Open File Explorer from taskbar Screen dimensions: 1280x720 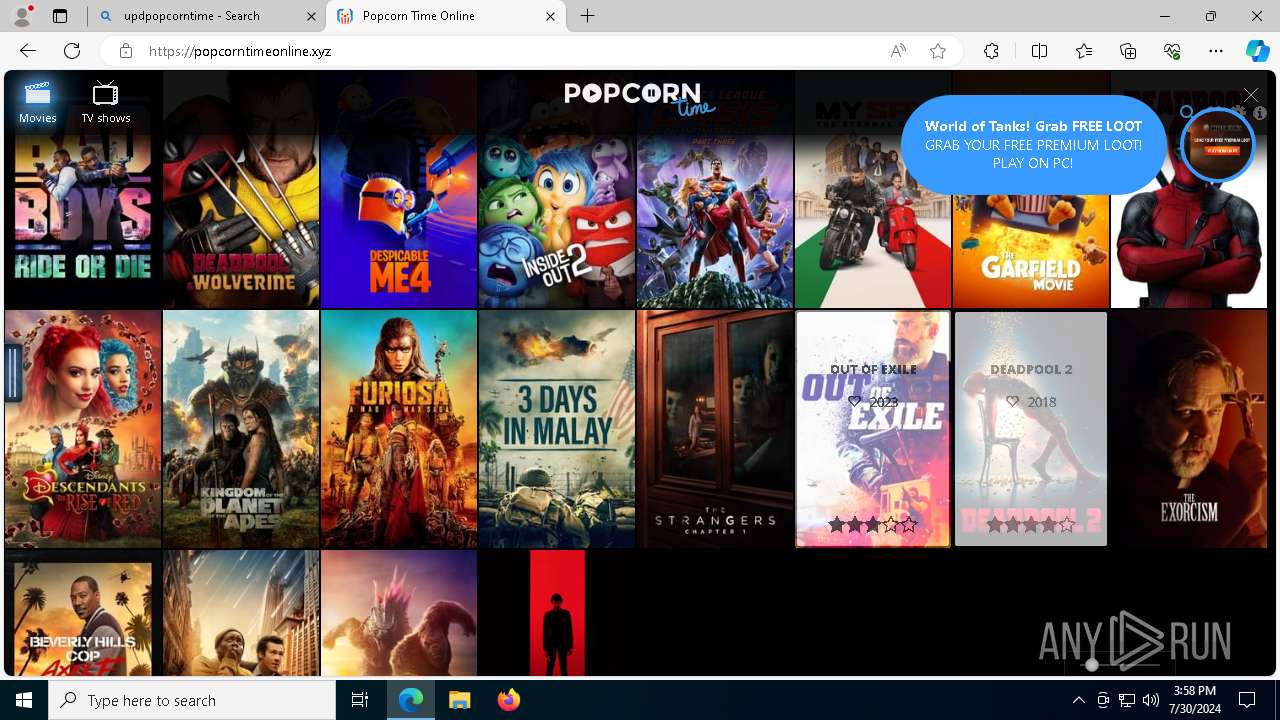point(459,700)
